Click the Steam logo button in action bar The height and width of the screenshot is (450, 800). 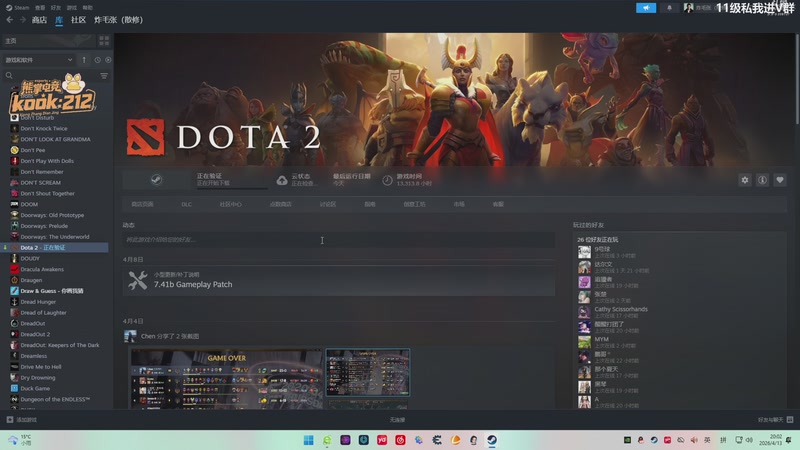156,180
